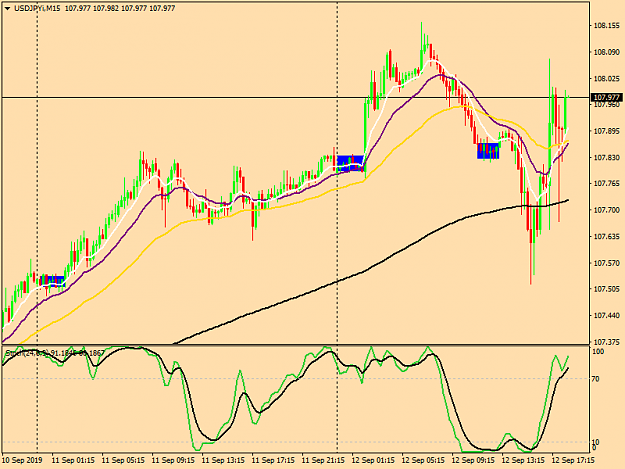Click the 108.025 price scale value

click(x=607, y=79)
